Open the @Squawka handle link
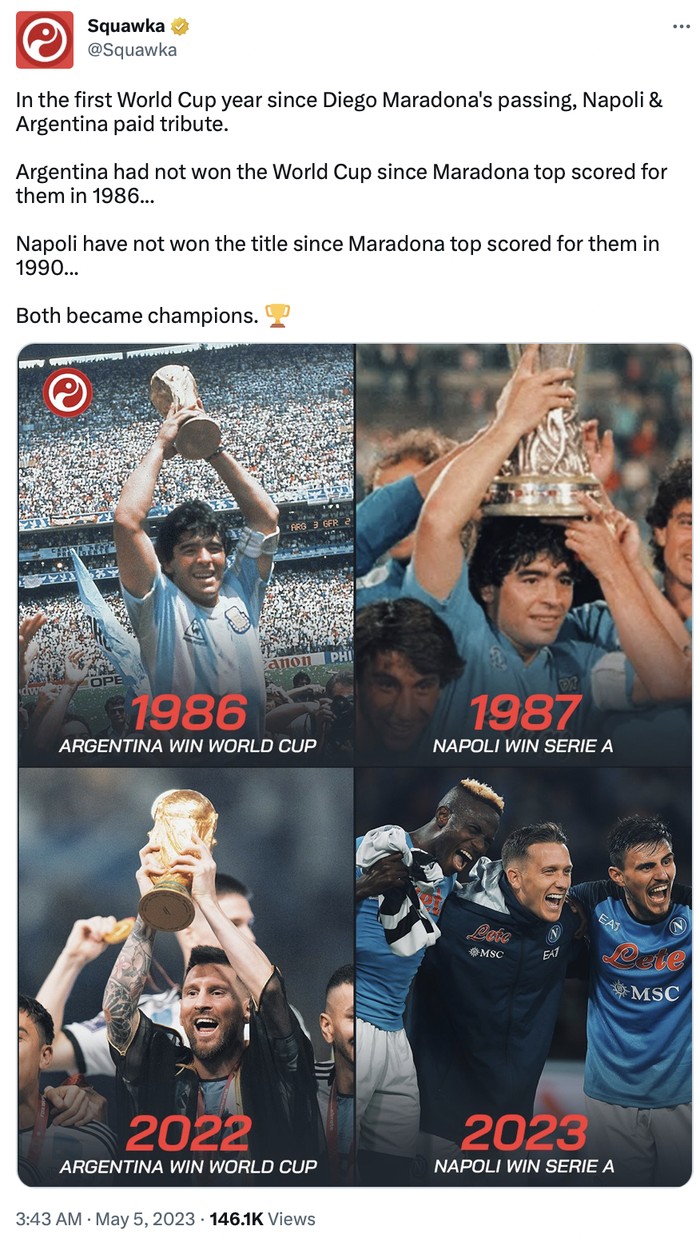This screenshot has height=1242, width=700. (132, 50)
